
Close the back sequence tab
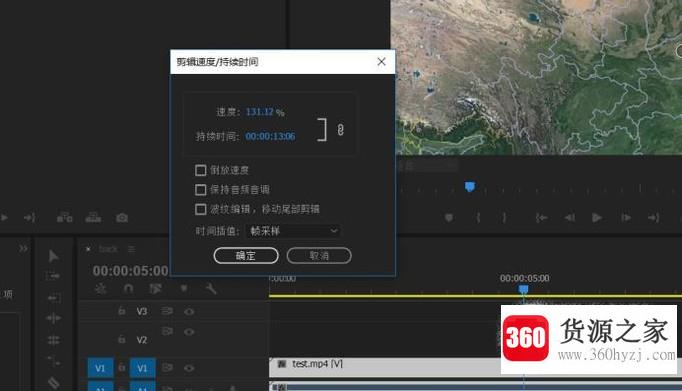point(88,249)
